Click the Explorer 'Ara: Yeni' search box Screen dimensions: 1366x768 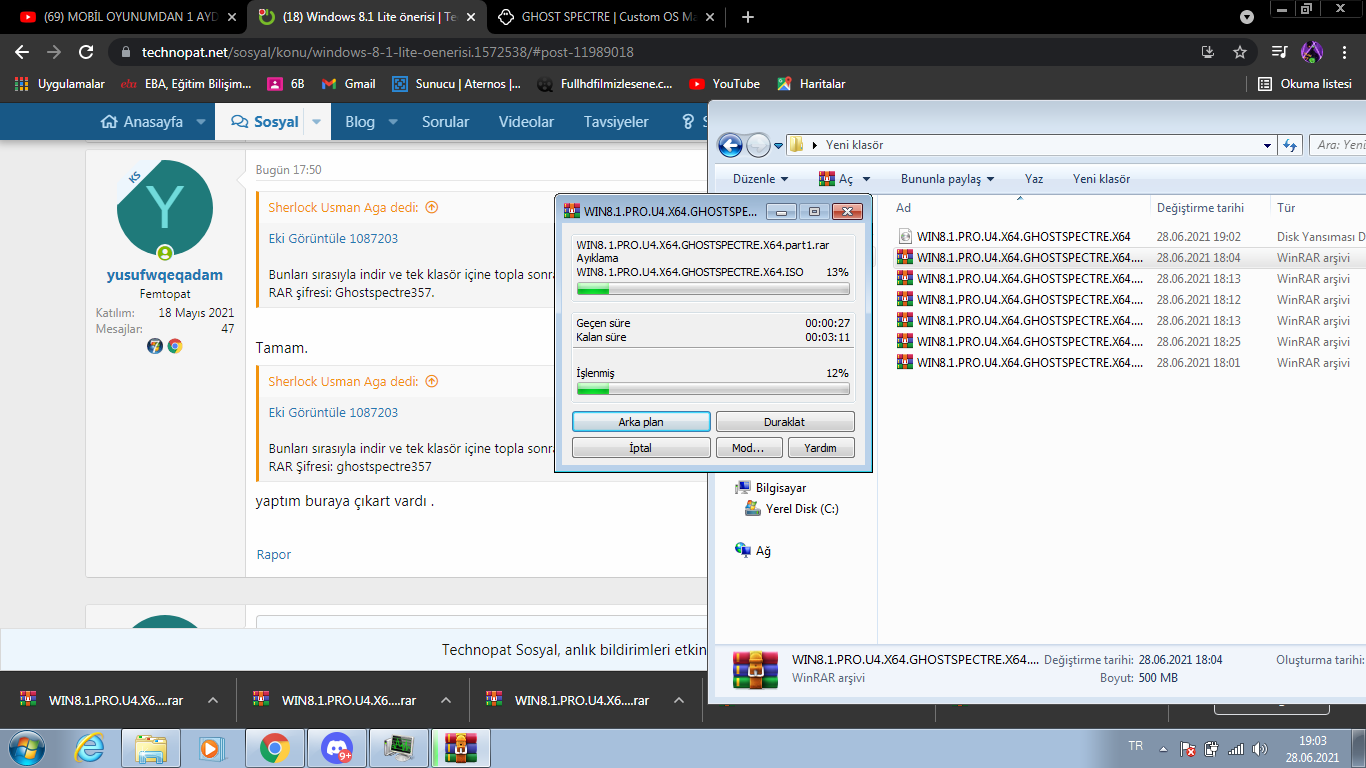pyautogui.click(x=1338, y=145)
